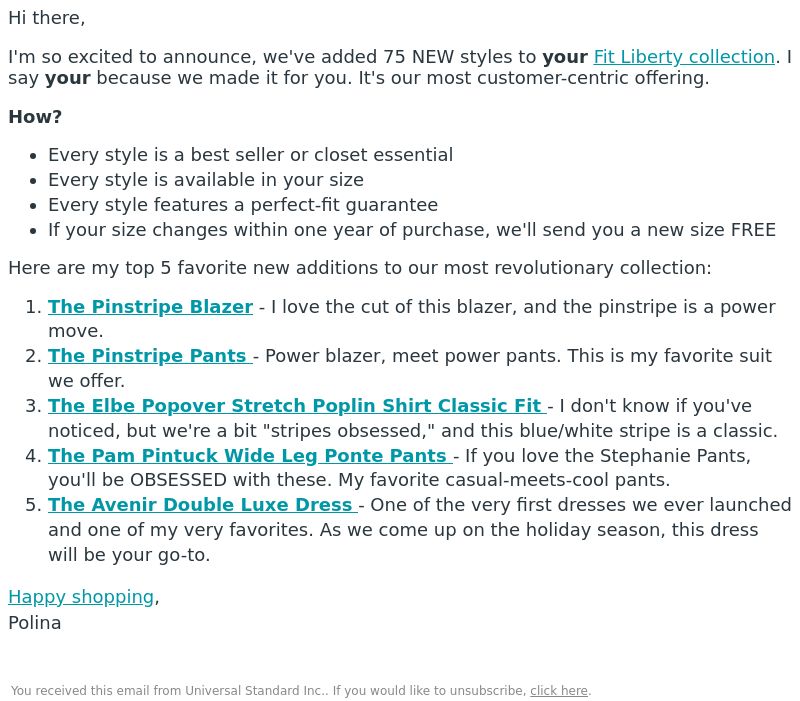Image resolution: width=800 pixels, height=701 pixels.
Task: Open The Pinstripe Pants link
Action: (x=150, y=356)
